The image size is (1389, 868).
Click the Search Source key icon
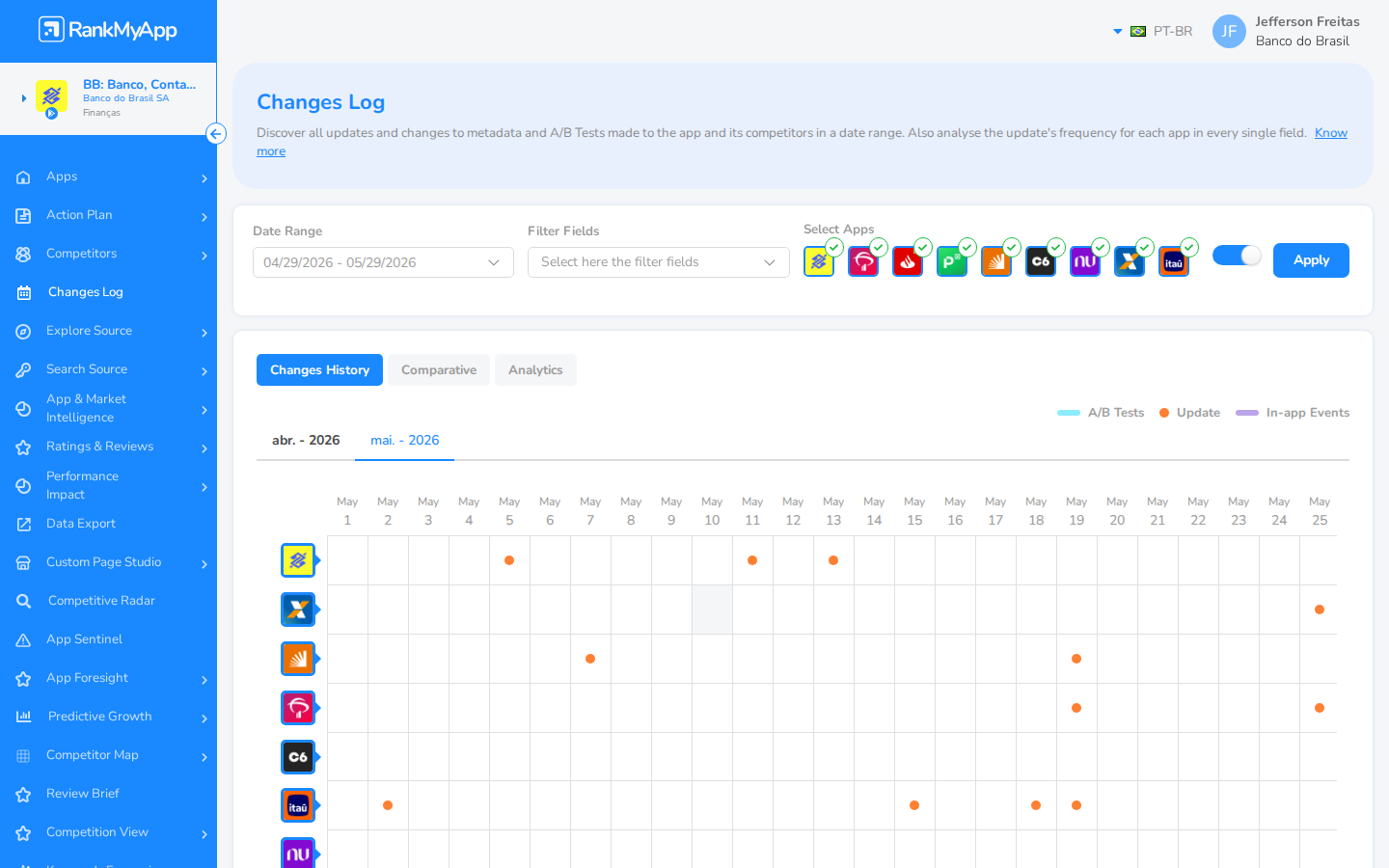[x=23, y=370]
